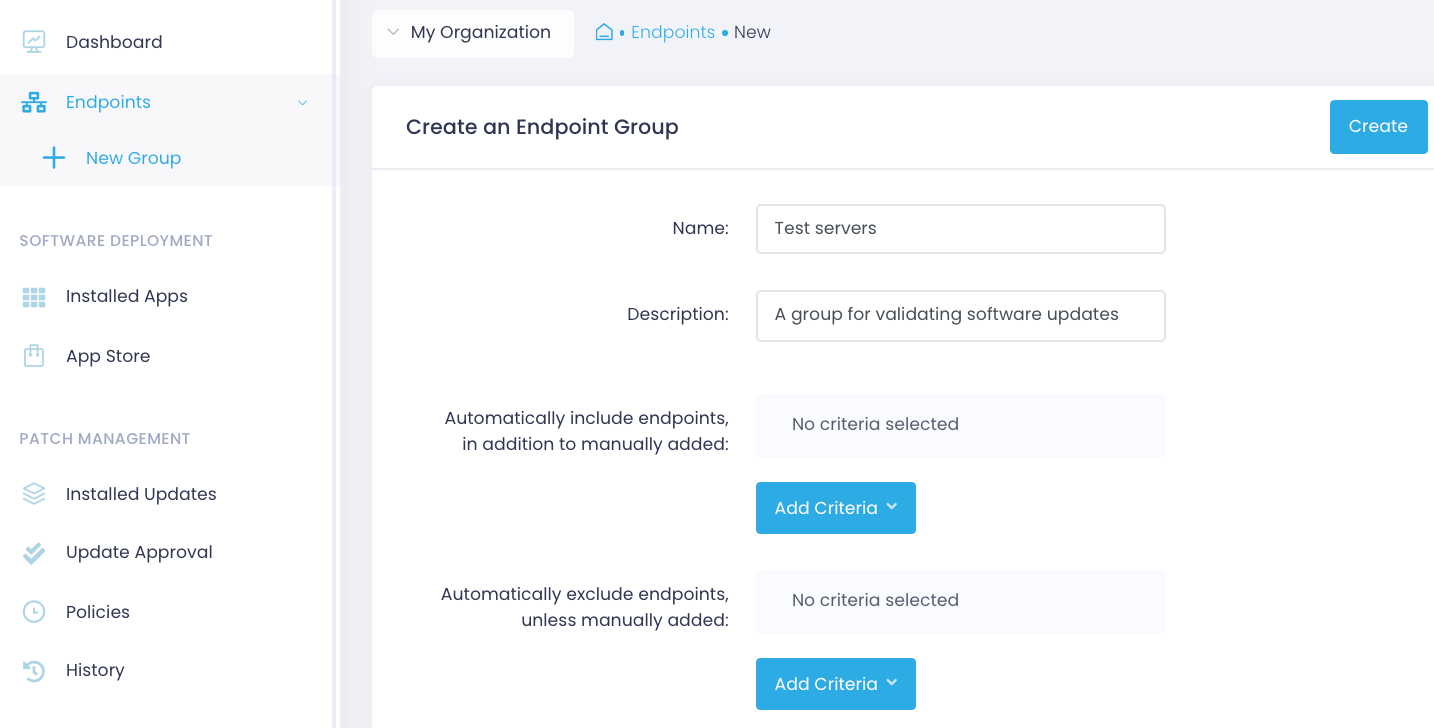Click the Description input field
Screen dimensions: 1434x728
[x=961, y=316]
